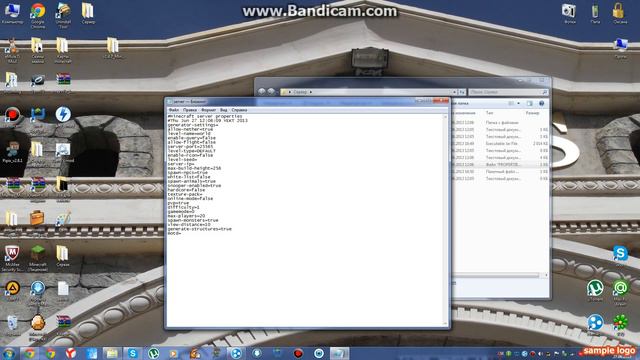Image resolution: width=640 pixels, height=360 pixels.
Task: Click the Размер column header in Explorer
Action: [532, 113]
